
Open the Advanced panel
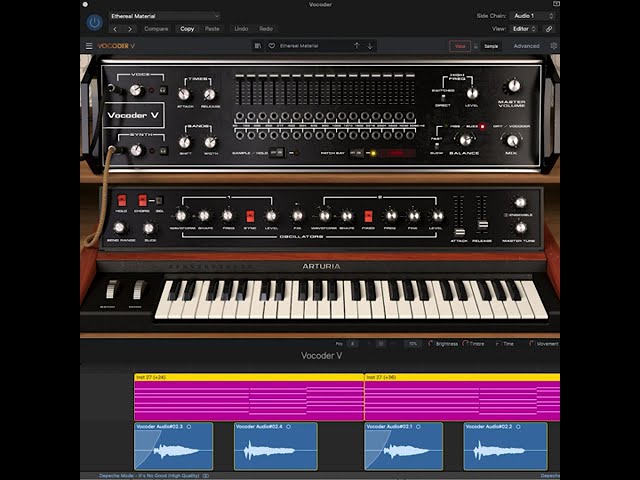click(x=527, y=46)
